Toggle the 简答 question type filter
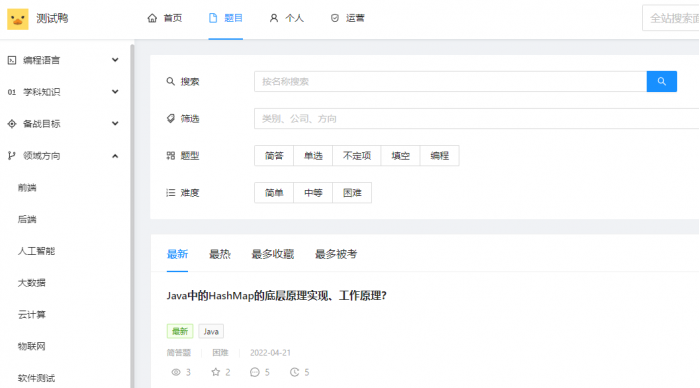 tap(274, 155)
